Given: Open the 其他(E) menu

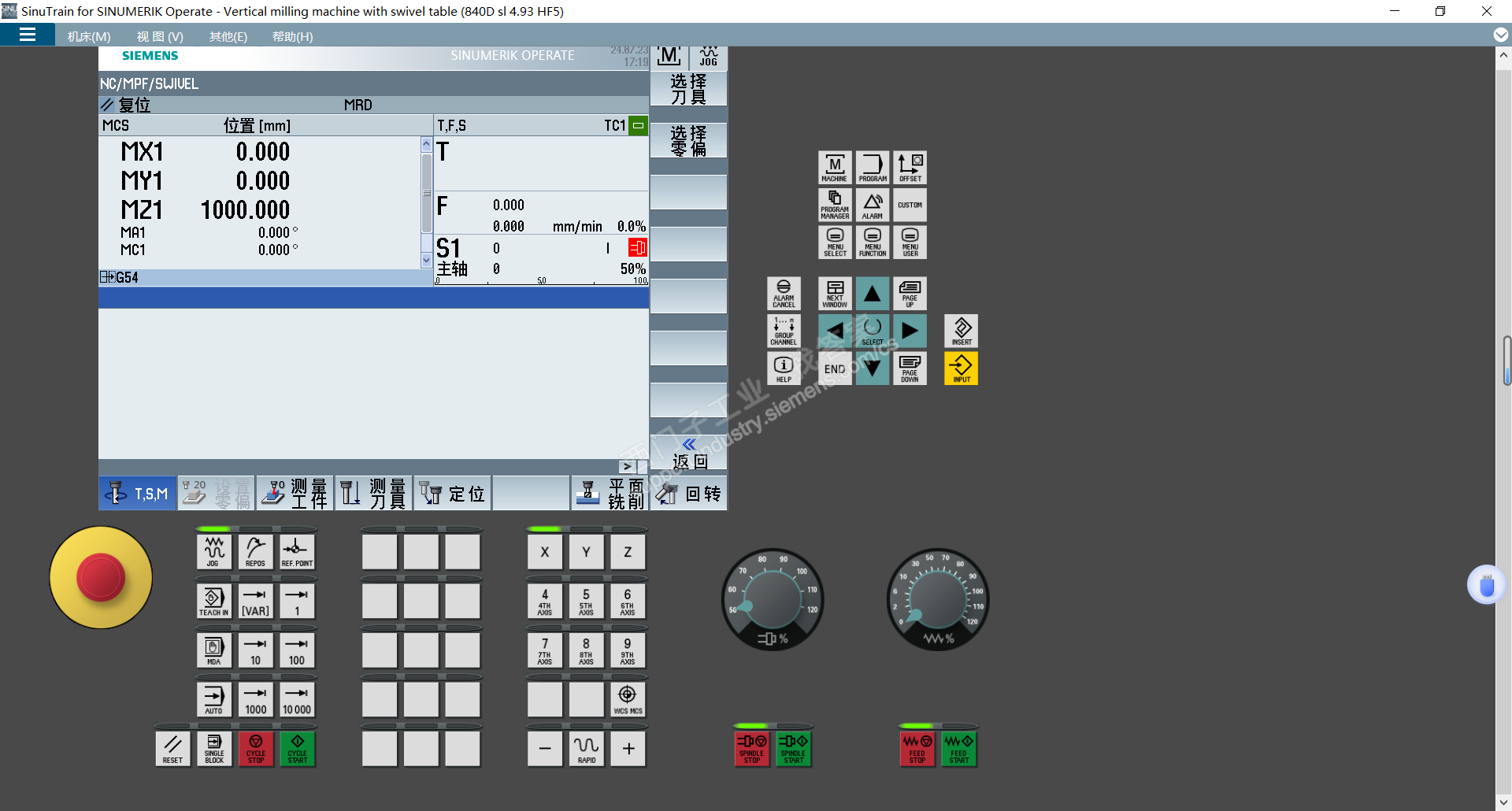Looking at the screenshot, I should coord(228,36).
